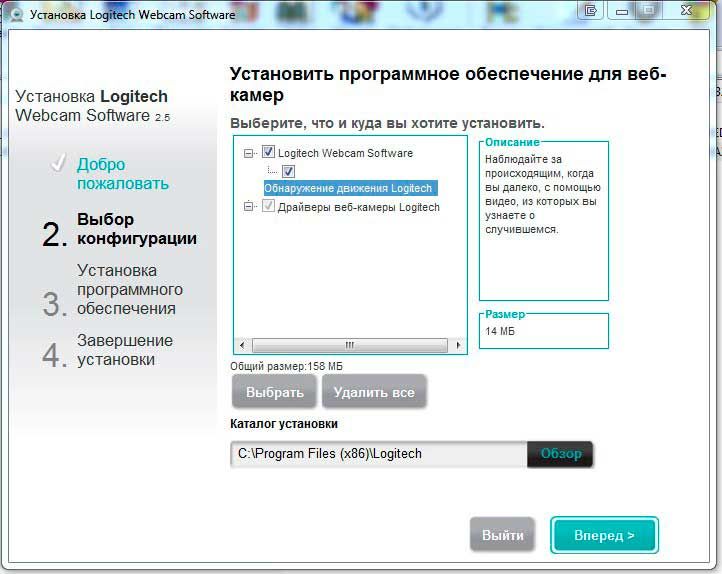Toggle the Драйверы веб-камеры Logitech checkbox
This screenshot has width=722, height=574.
pos(268,206)
